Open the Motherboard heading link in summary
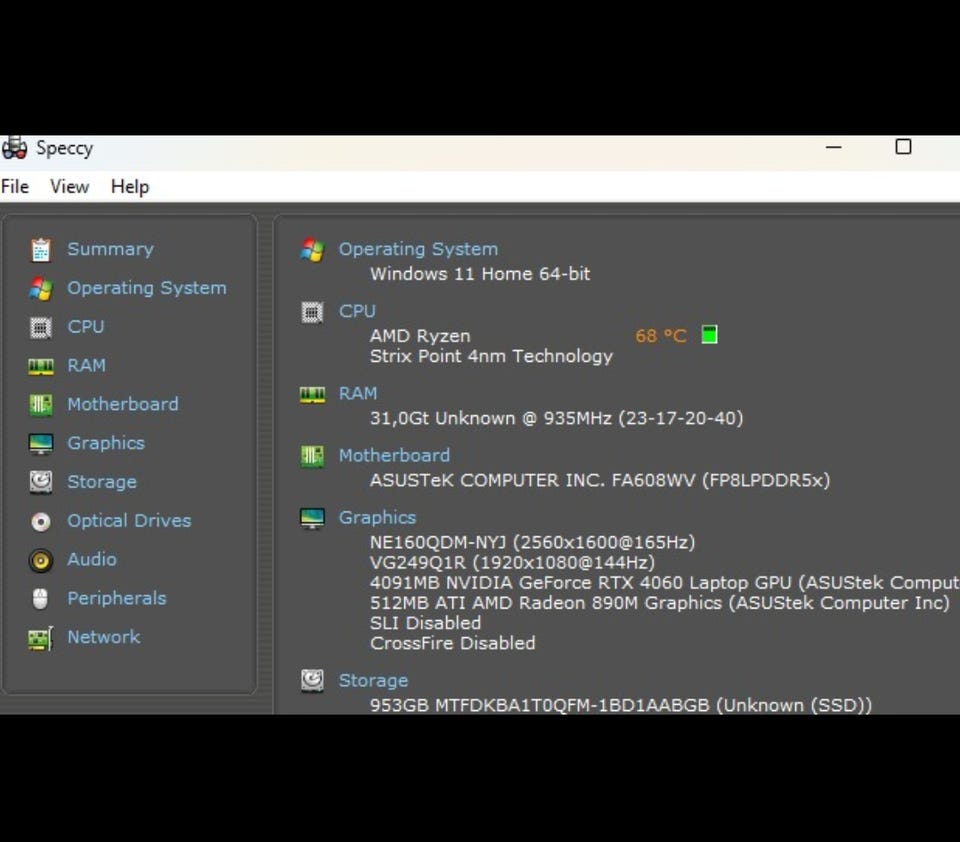Screen dimensions: 960x842 tap(394, 456)
